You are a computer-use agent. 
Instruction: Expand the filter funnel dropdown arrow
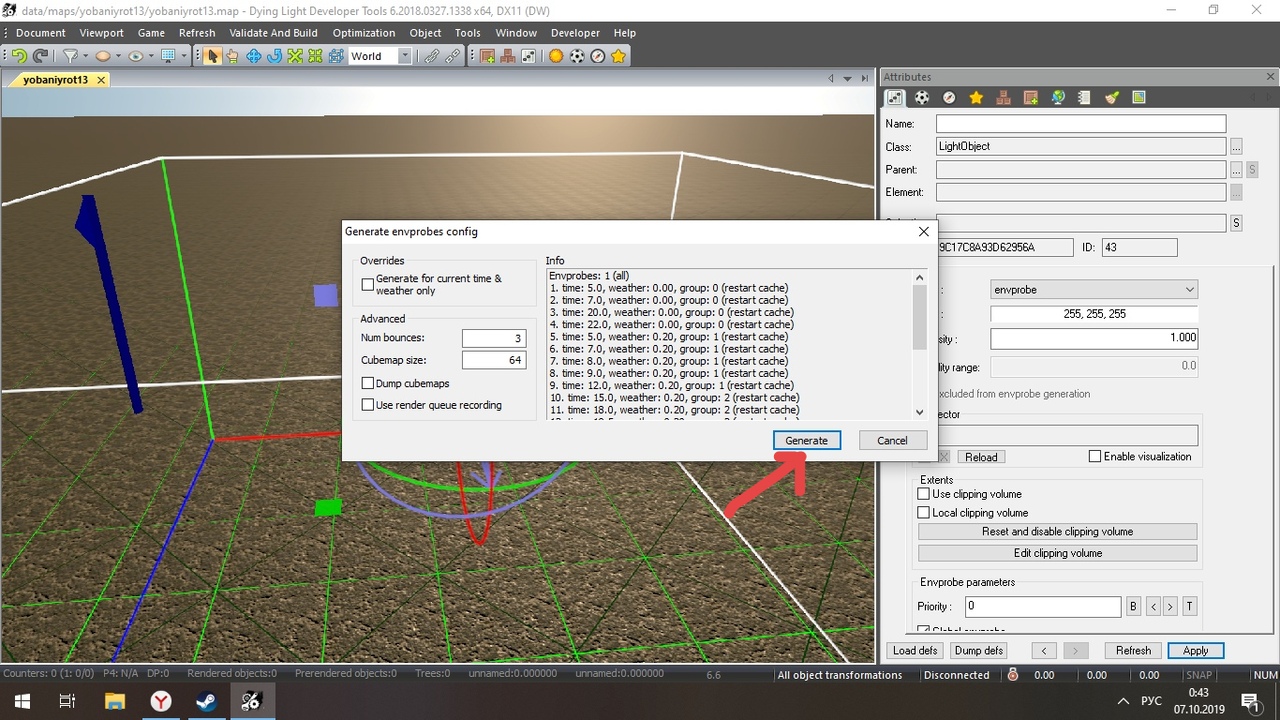coord(86,56)
